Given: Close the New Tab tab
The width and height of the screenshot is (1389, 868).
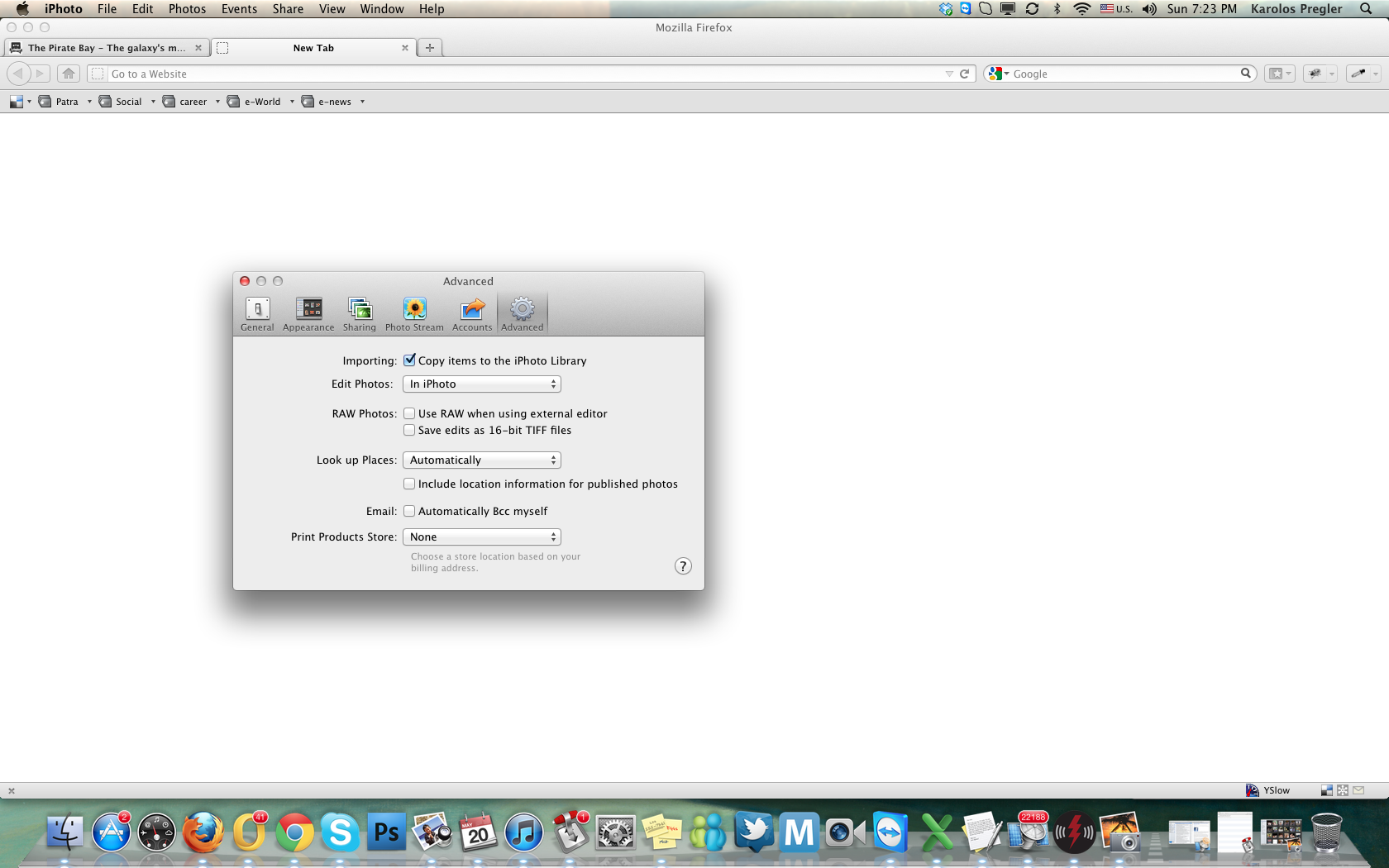Looking at the screenshot, I should coord(405,48).
